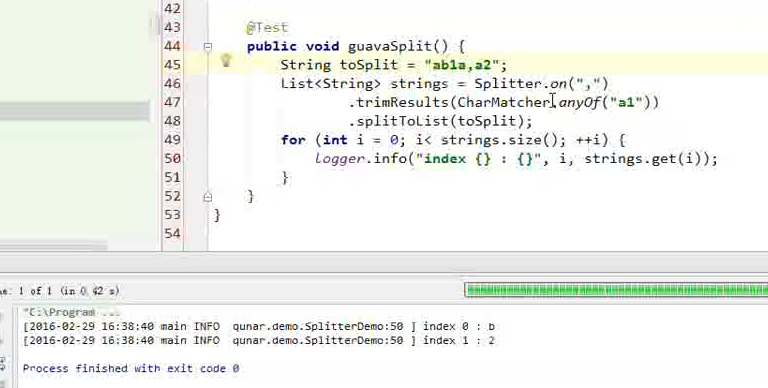Click the yellow lightbulb intention icon
The image size is (768, 388).
[226, 61]
